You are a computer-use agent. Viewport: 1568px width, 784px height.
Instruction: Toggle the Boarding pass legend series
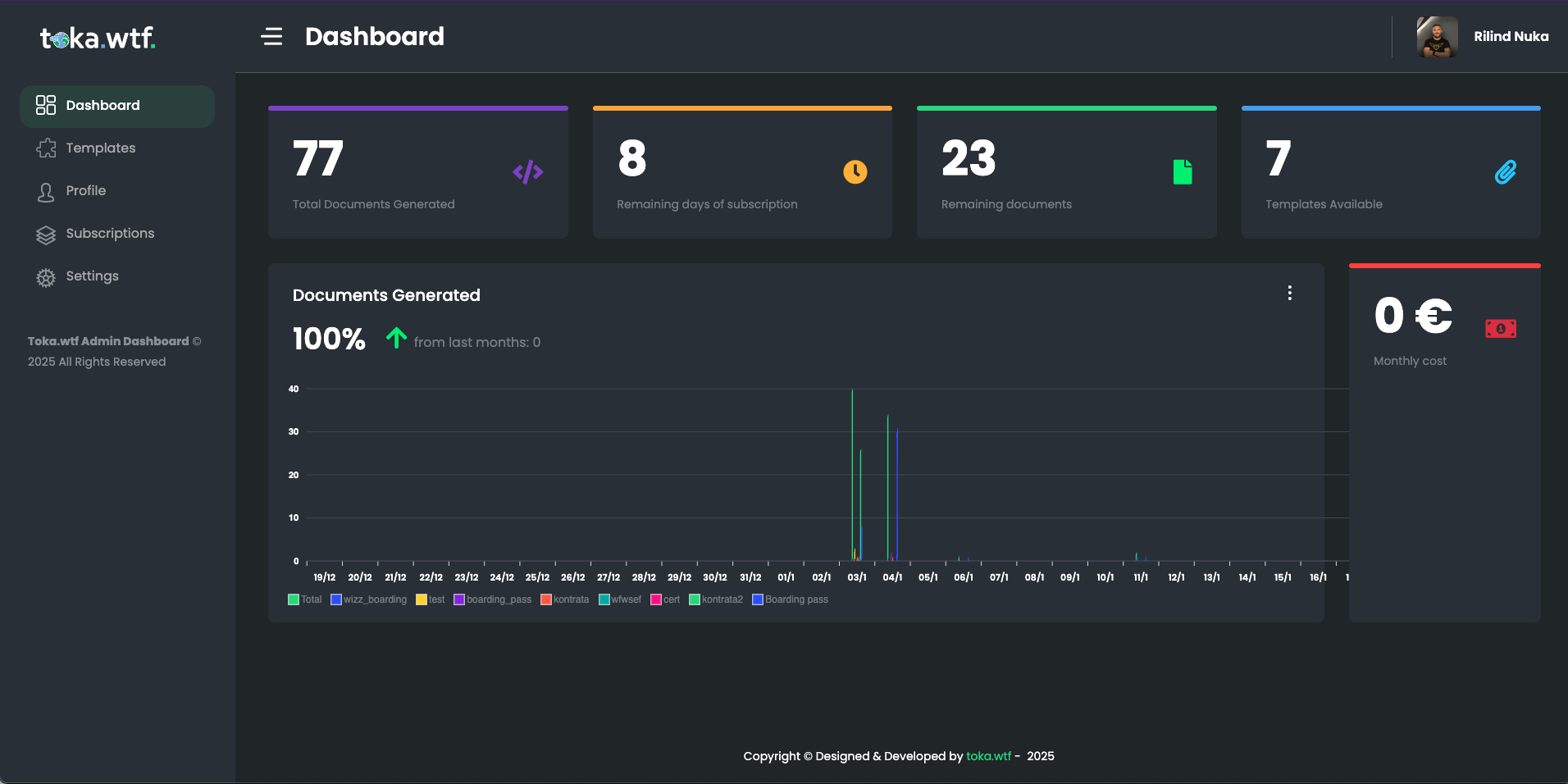point(791,599)
